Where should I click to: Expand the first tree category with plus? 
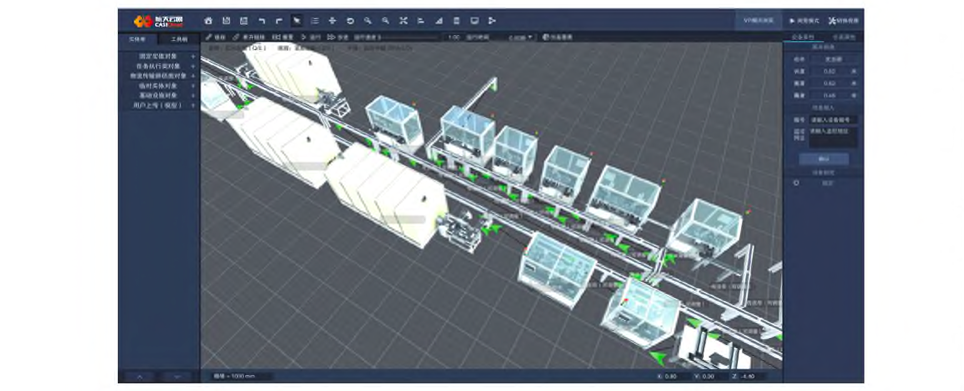pyautogui.click(x=193, y=56)
